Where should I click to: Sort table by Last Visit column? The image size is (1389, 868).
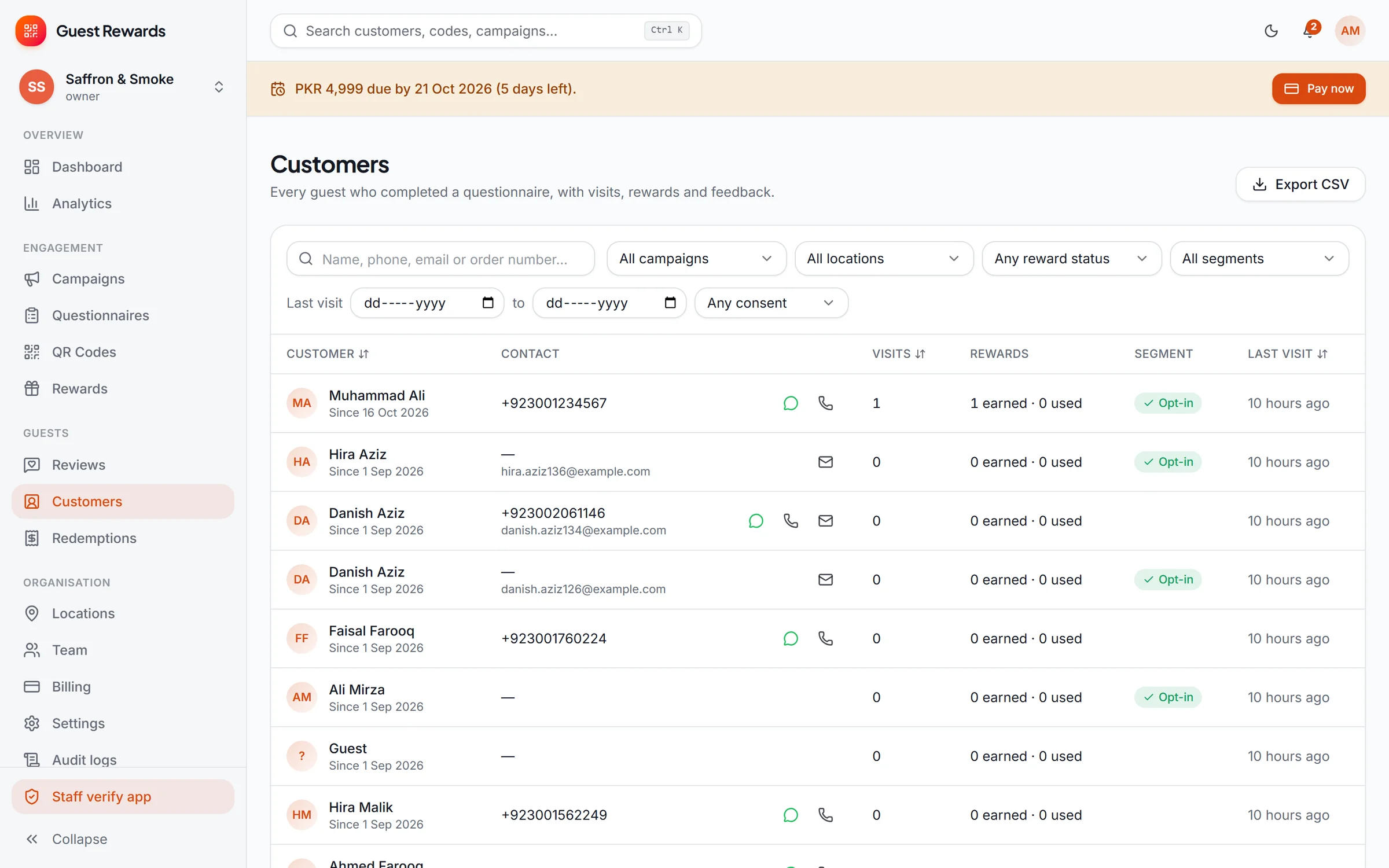[x=1287, y=354]
